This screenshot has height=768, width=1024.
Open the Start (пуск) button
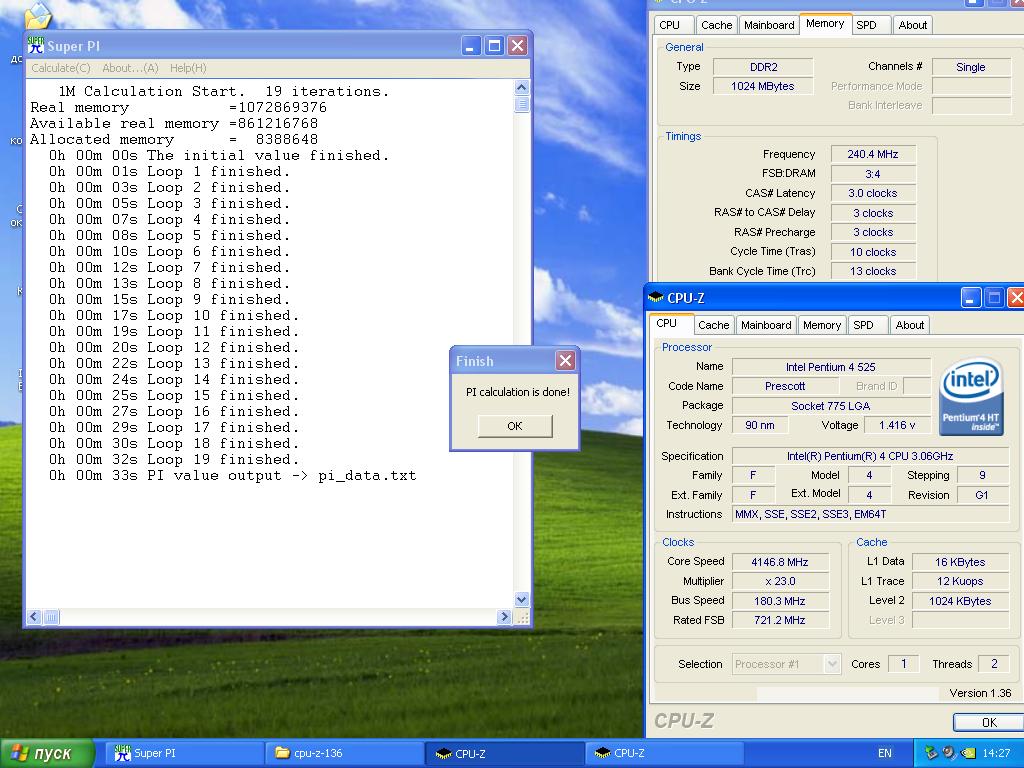[x=47, y=754]
